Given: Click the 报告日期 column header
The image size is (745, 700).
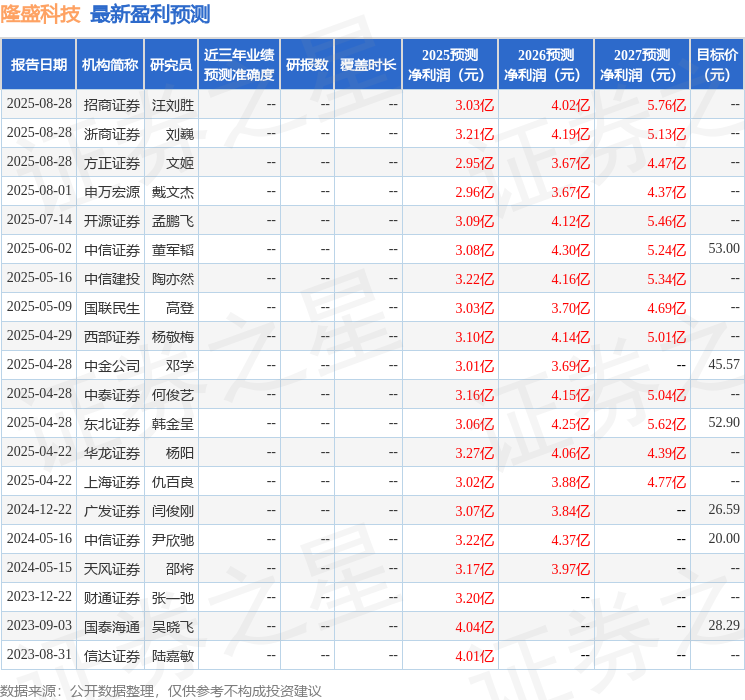Looking at the screenshot, I should [38, 65].
